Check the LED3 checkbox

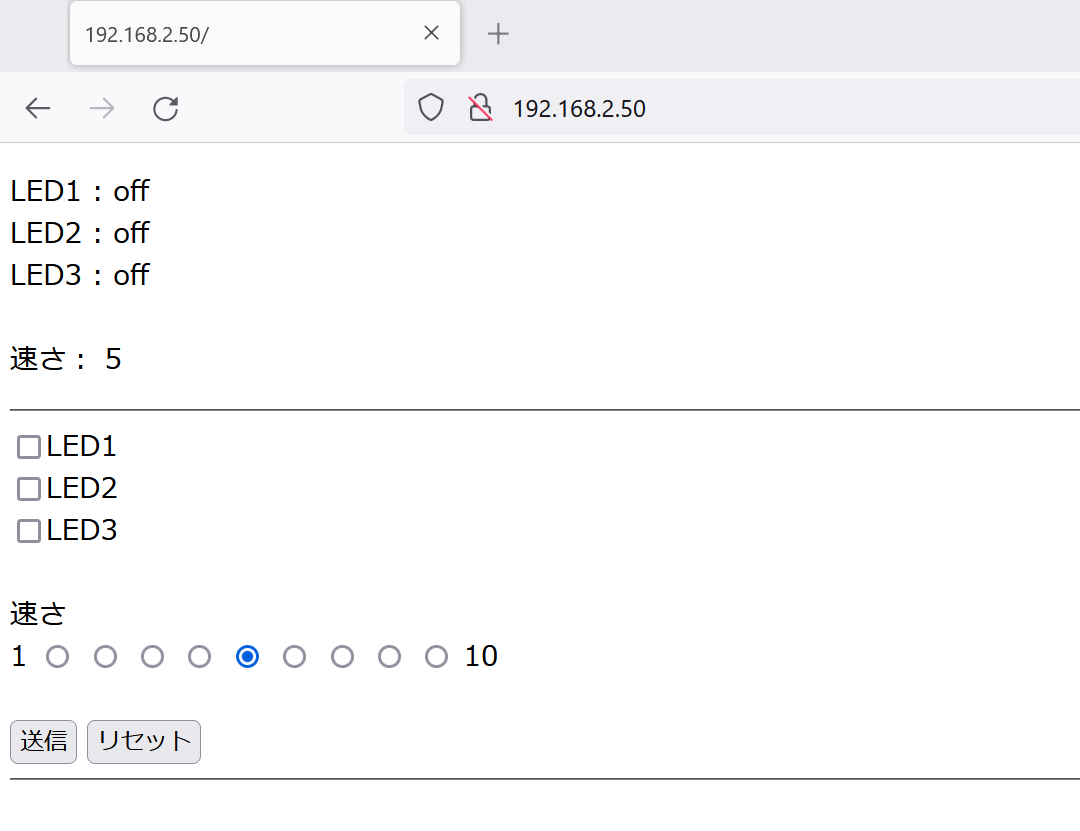click(29, 531)
